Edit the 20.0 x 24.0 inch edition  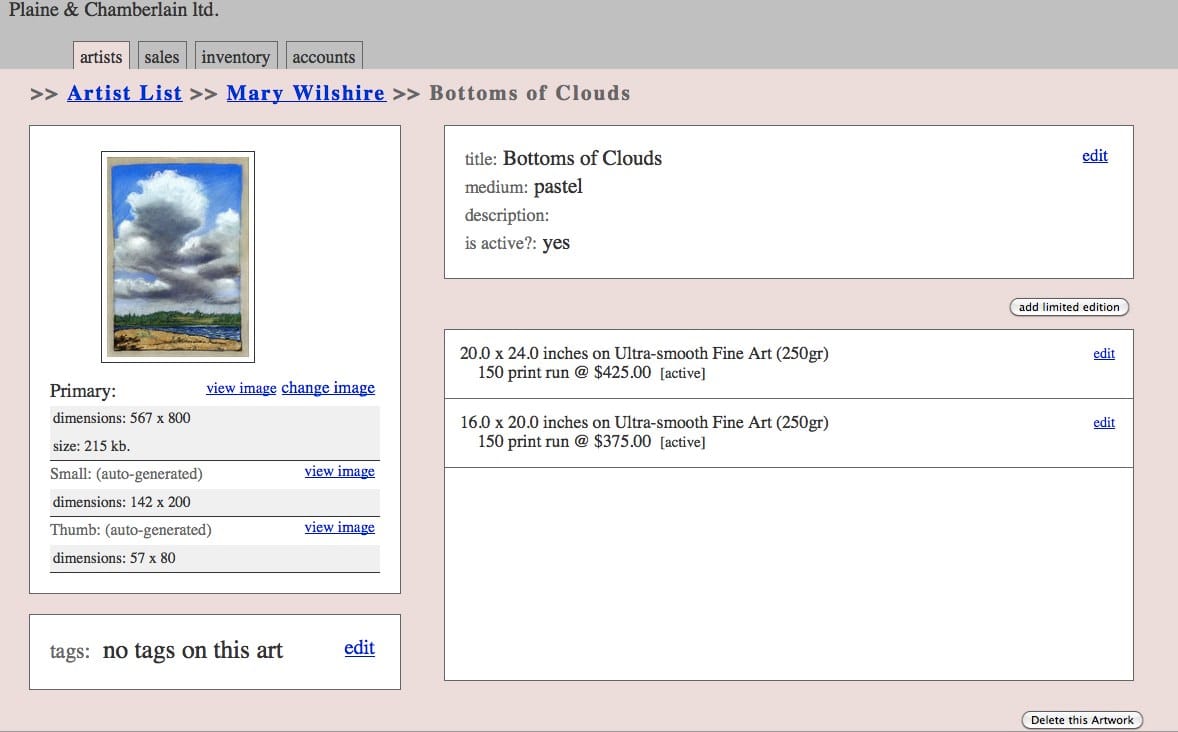[x=1103, y=354]
